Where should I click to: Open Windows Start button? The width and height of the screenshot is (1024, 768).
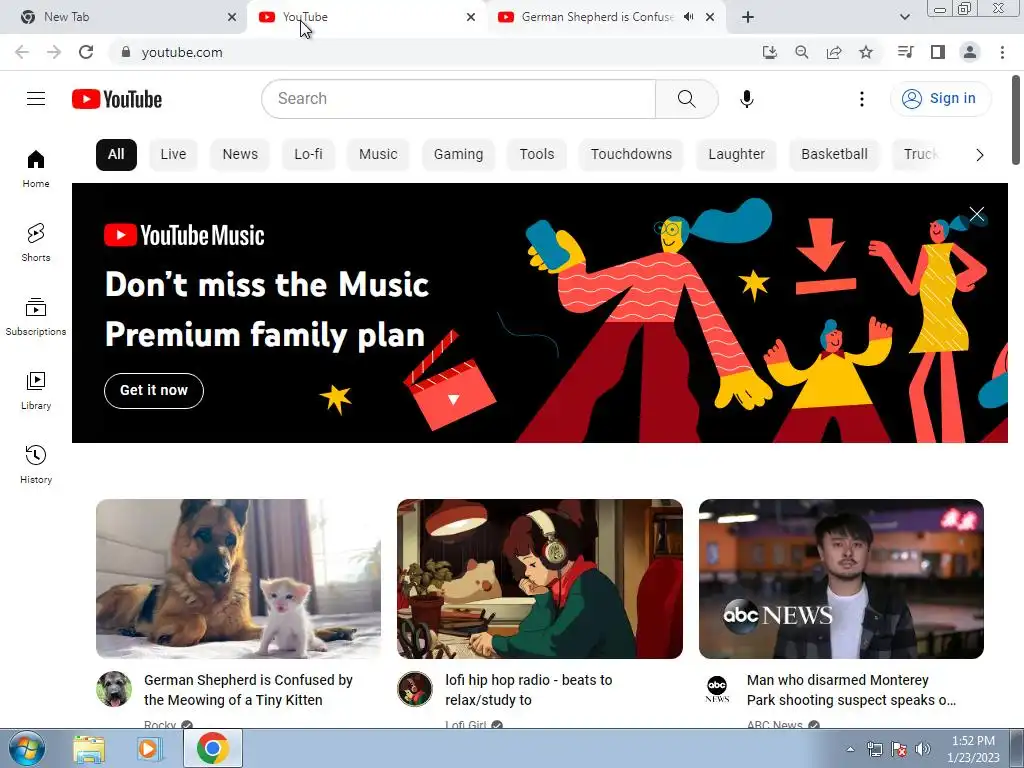[27, 748]
